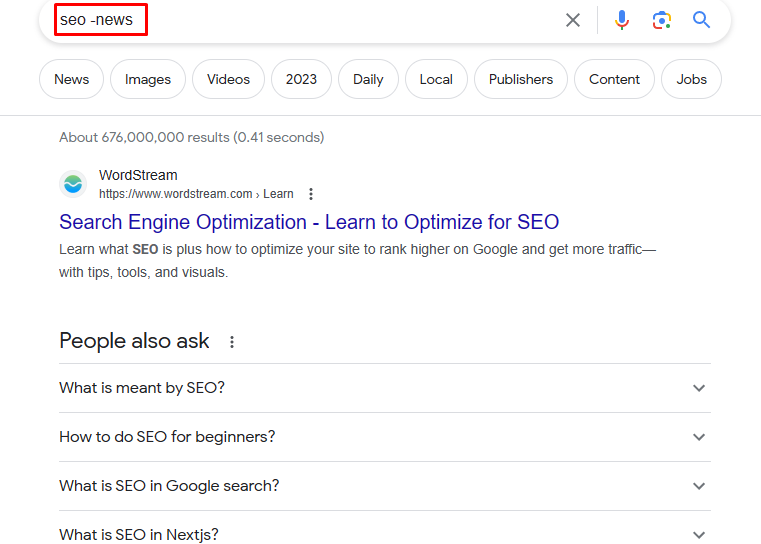The image size is (761, 544).
Task: Switch to the News filter tab
Action: coord(71,79)
